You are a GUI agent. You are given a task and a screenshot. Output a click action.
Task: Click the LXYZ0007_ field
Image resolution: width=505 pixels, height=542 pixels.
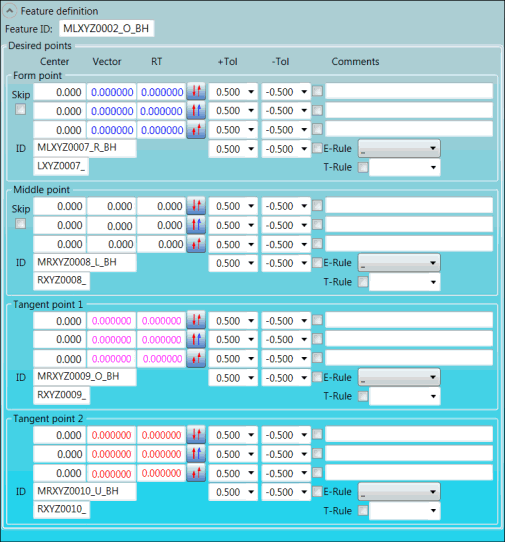61,167
